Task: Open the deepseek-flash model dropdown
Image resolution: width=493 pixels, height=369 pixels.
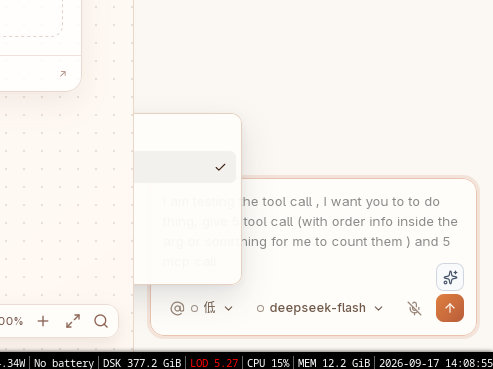Action: click(319, 308)
